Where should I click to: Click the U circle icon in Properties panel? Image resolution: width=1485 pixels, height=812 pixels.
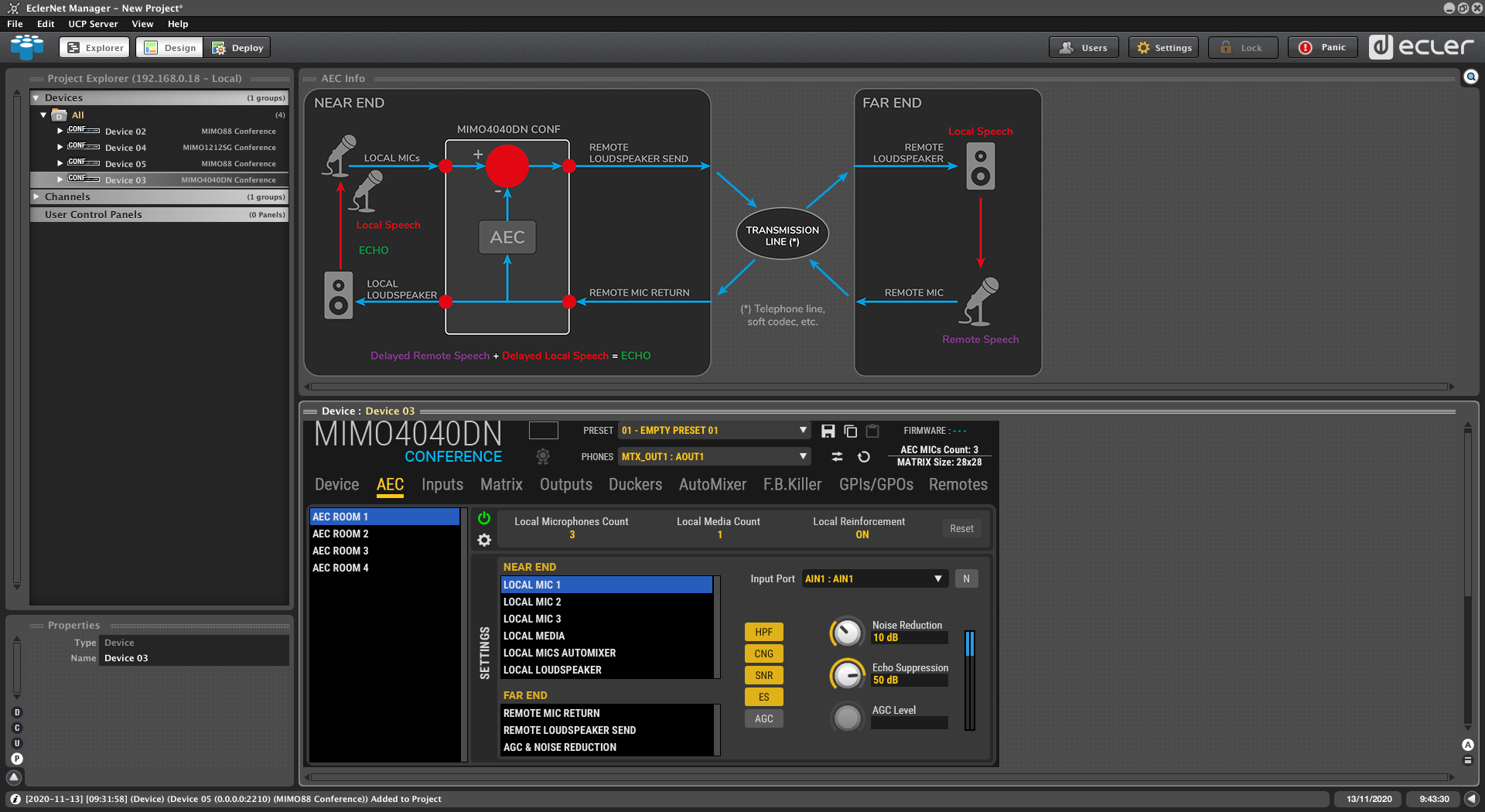point(17,743)
